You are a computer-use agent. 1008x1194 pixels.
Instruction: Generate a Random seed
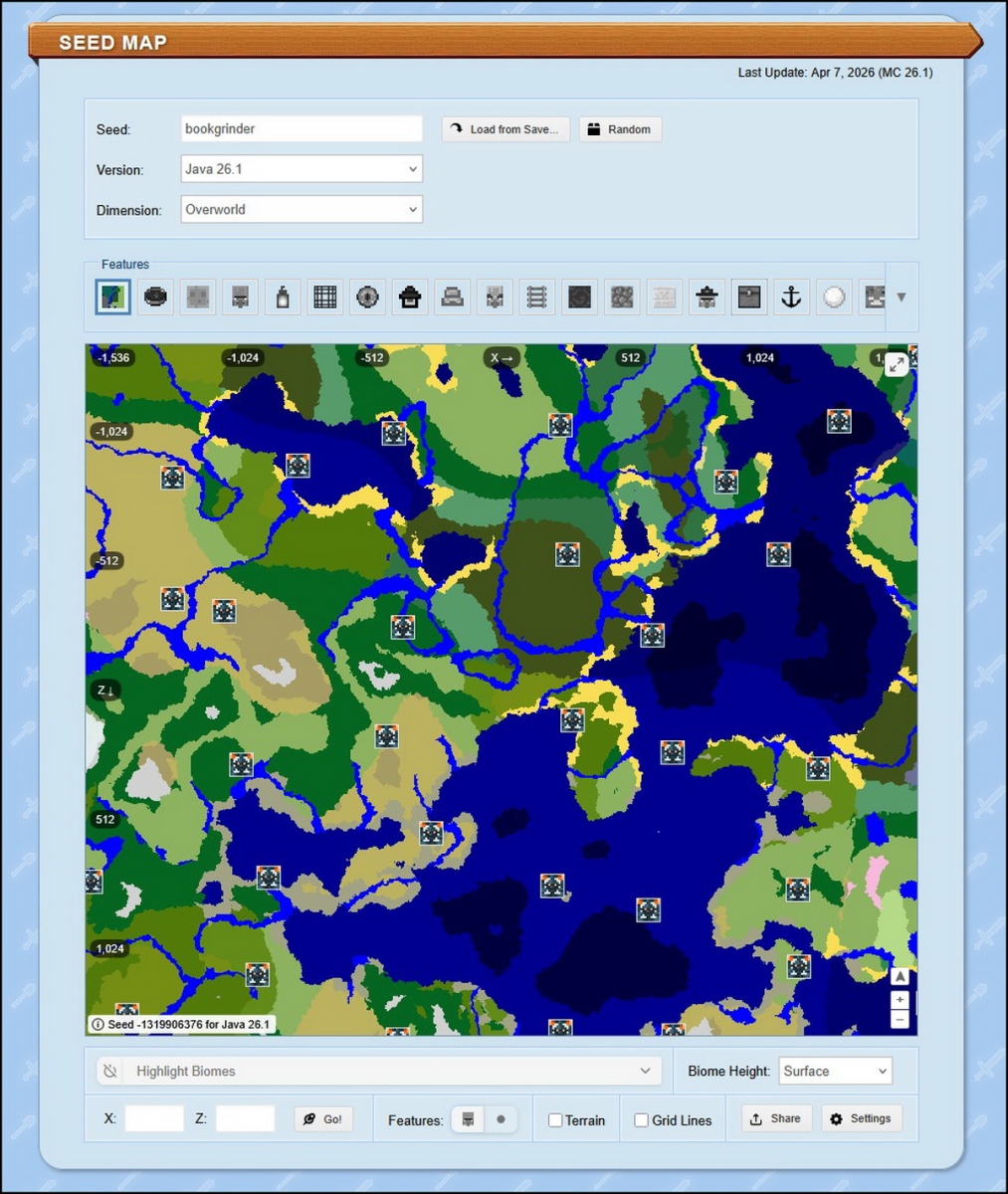(x=620, y=129)
